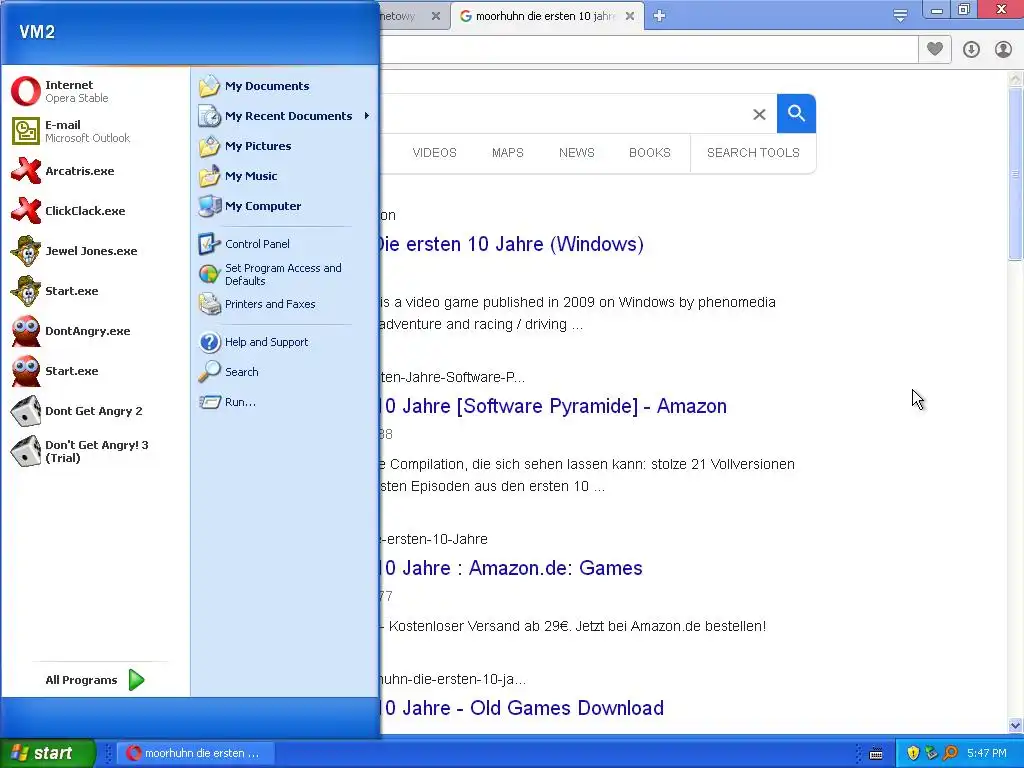Screen dimensions: 1024x768
Task: Open My Recent Documents entry
Action: (x=284, y=116)
